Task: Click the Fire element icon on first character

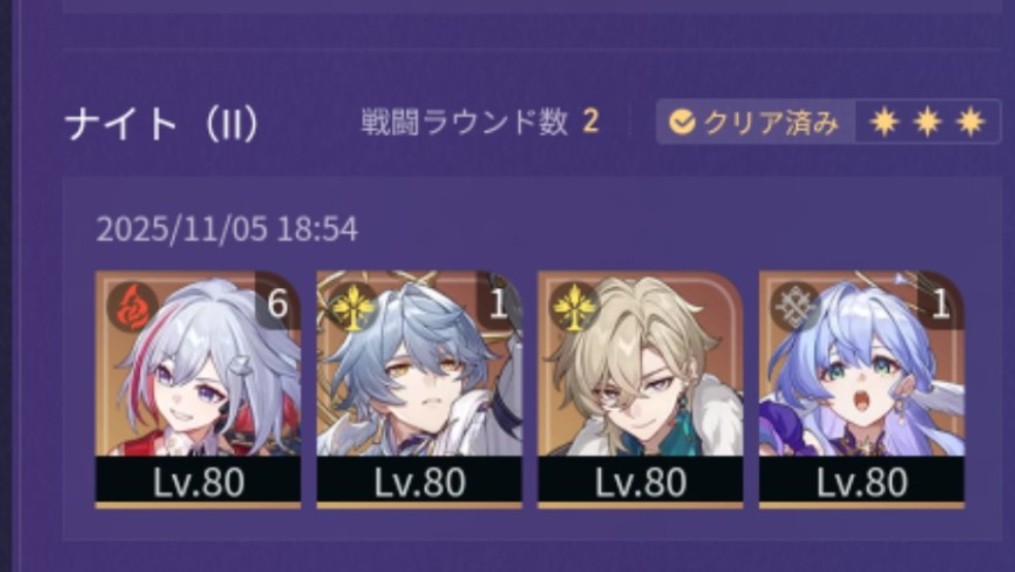Action: coord(133,307)
